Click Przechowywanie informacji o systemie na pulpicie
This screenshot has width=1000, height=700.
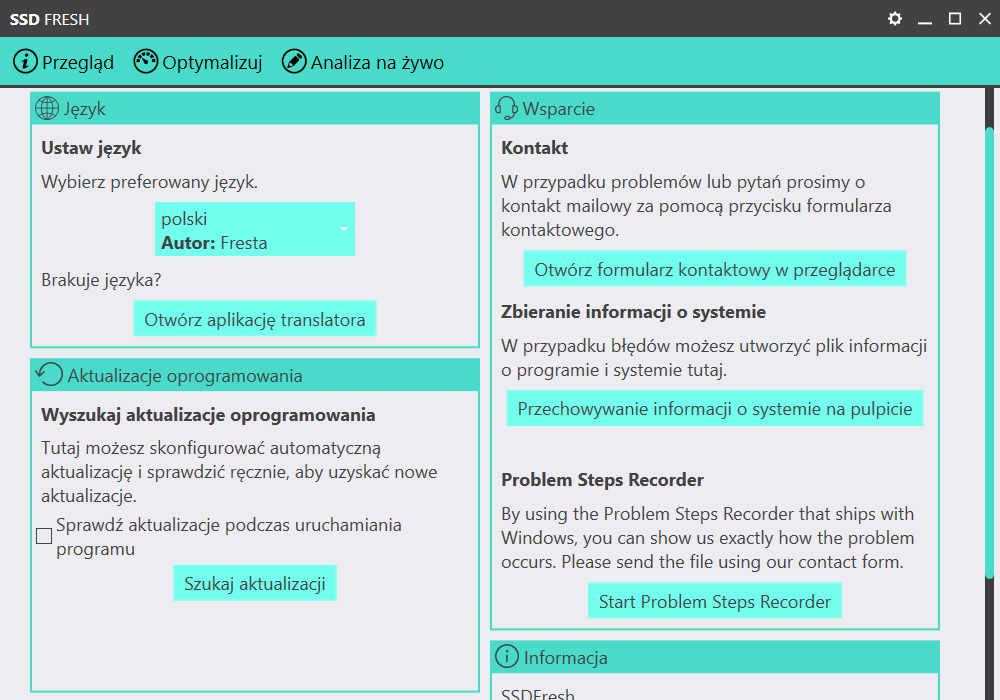pyautogui.click(x=715, y=408)
